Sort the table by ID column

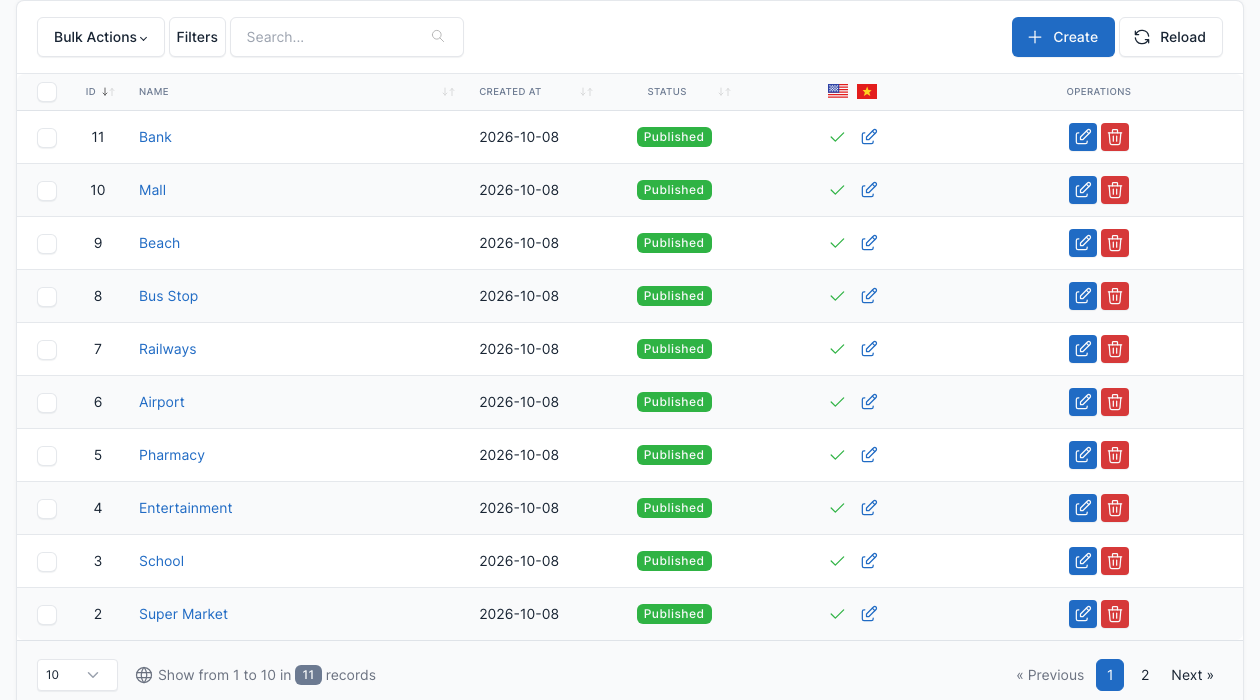coord(100,92)
